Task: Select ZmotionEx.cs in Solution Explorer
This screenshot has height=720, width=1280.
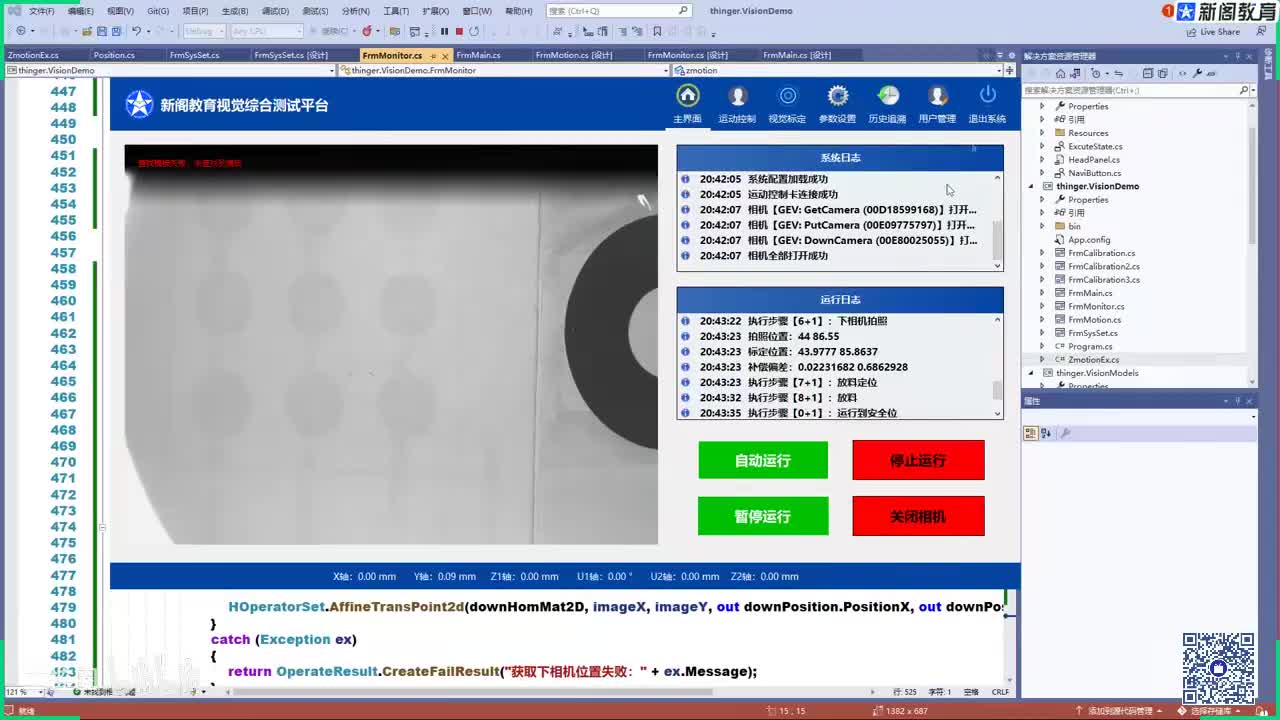Action: pos(1093,359)
